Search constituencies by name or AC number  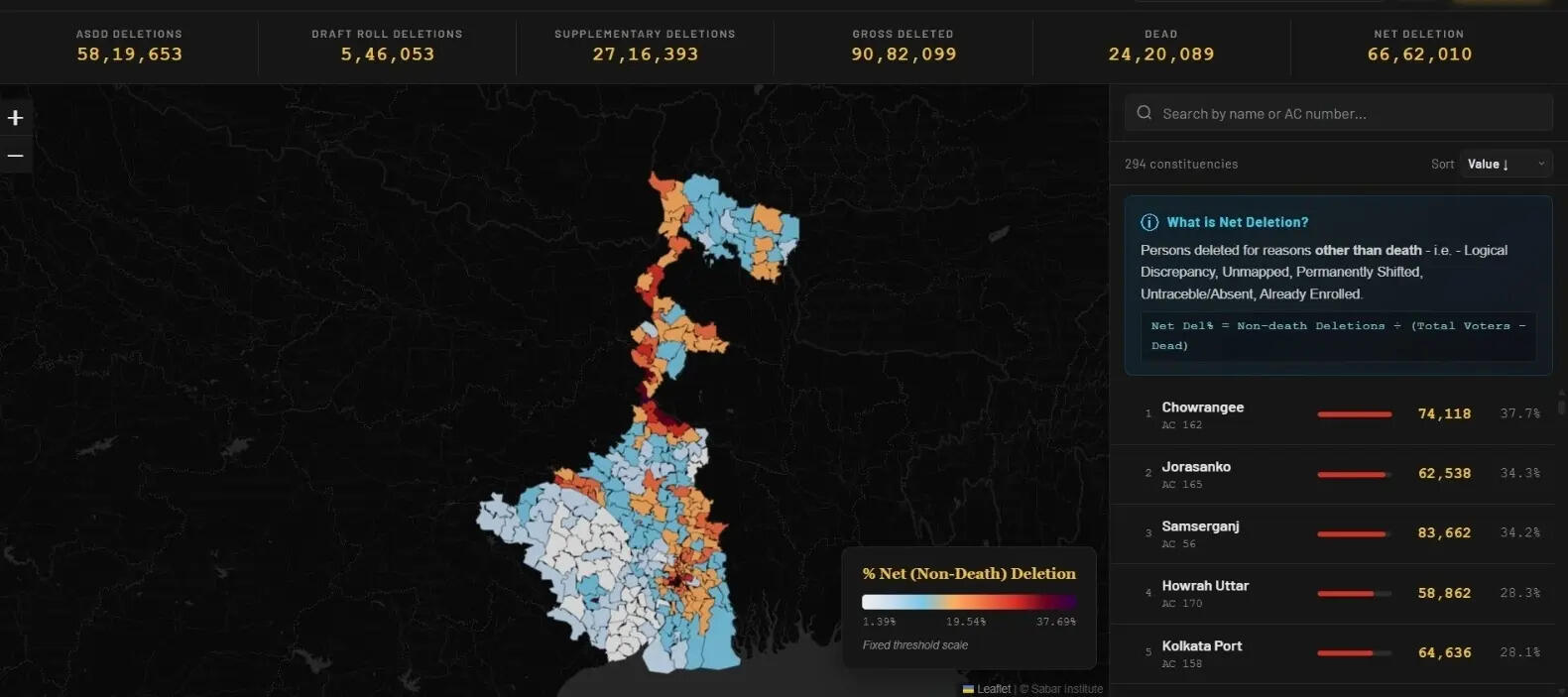coord(1349,114)
